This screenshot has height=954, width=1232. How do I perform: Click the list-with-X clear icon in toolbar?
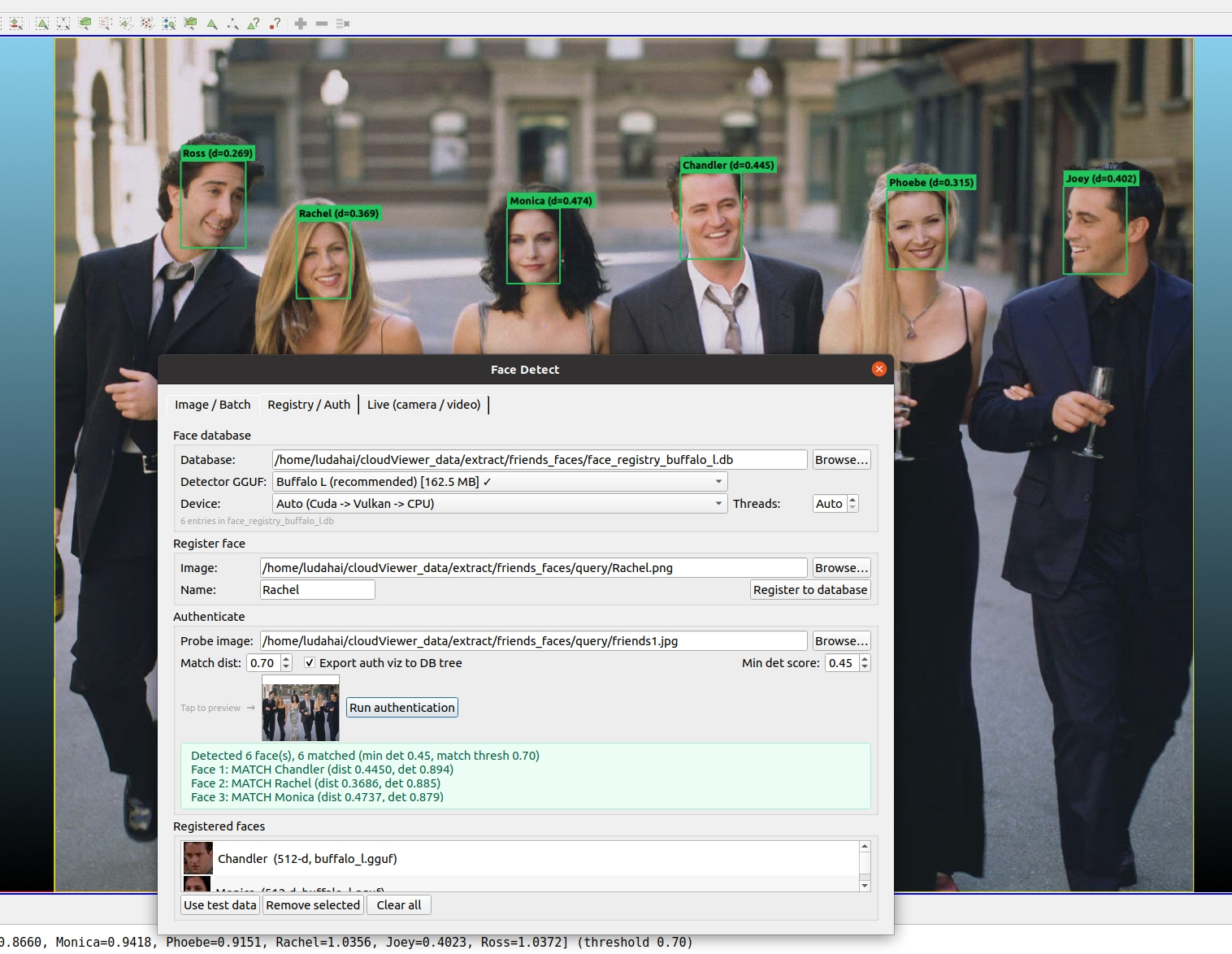pyautogui.click(x=343, y=24)
